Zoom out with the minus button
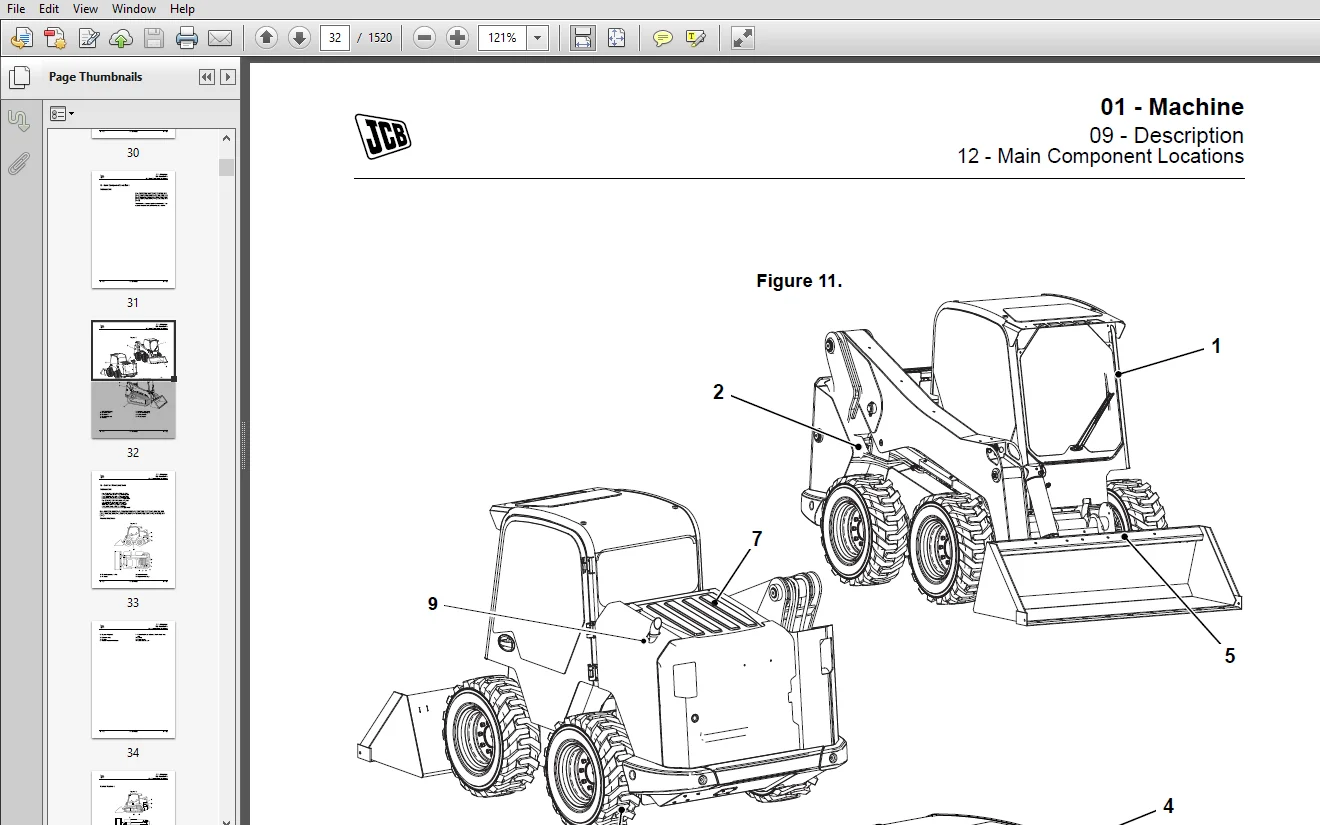 click(x=425, y=38)
